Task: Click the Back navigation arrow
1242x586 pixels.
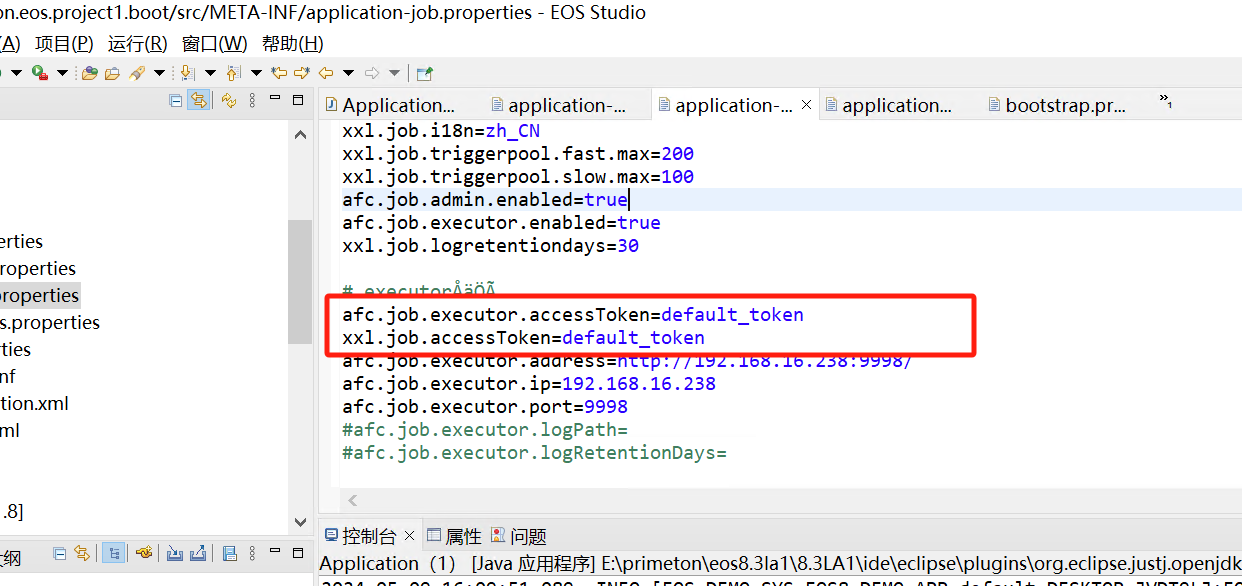Action: click(x=326, y=73)
